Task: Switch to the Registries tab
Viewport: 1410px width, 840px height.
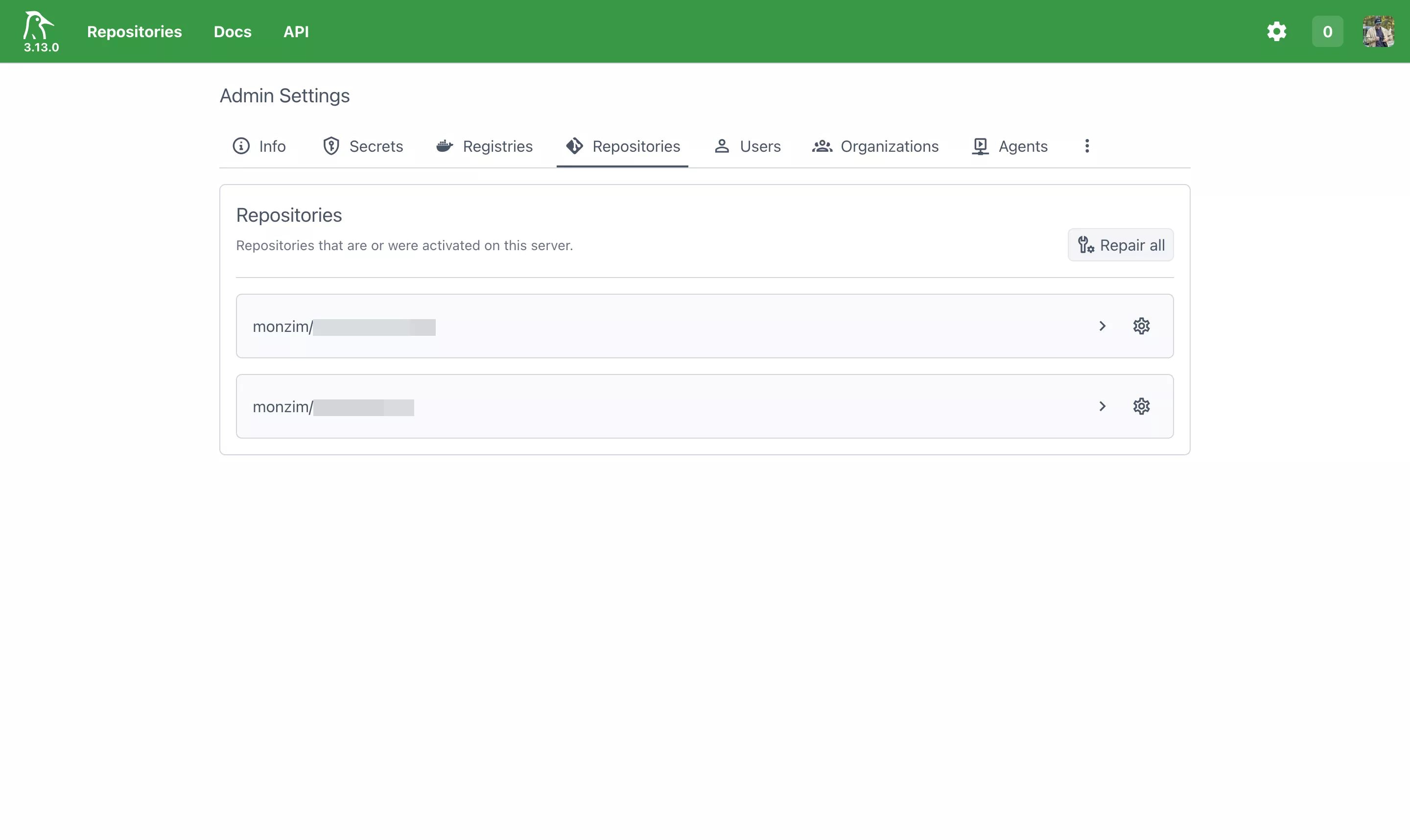Action: pyautogui.click(x=485, y=146)
